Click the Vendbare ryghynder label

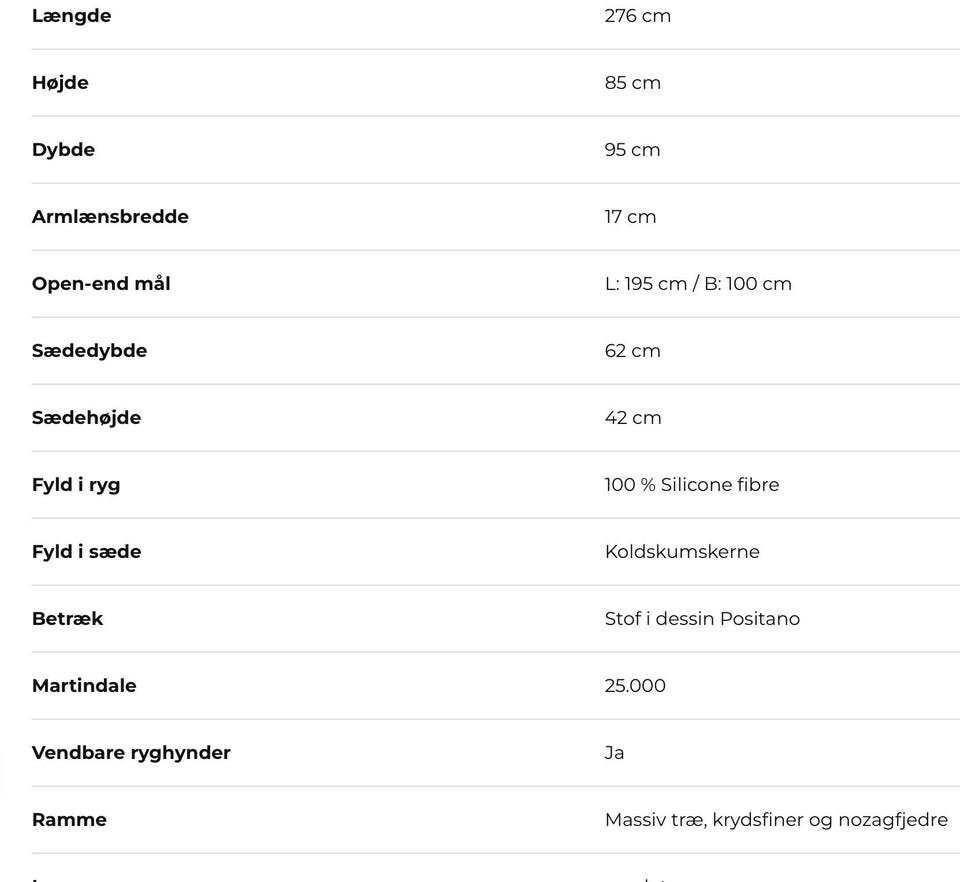tap(131, 753)
